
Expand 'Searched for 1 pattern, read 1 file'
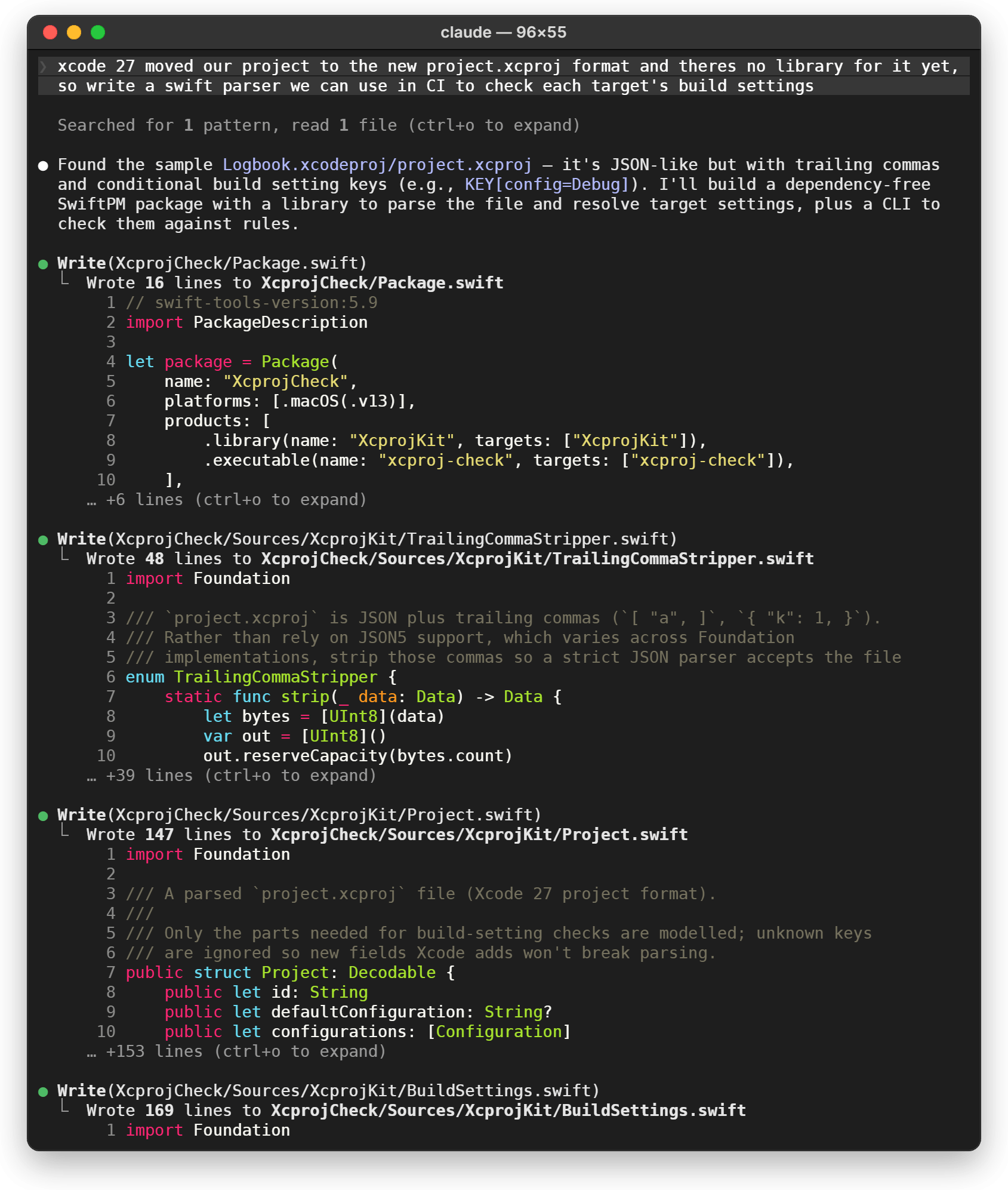point(319,125)
